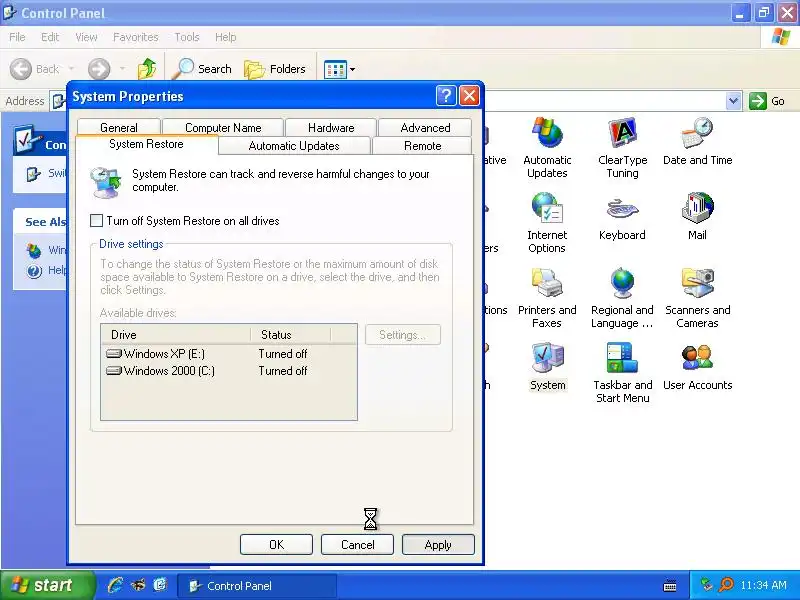This screenshot has height=600, width=800.
Task: Check Turn off System Restore on all drives
Action: (x=96, y=220)
